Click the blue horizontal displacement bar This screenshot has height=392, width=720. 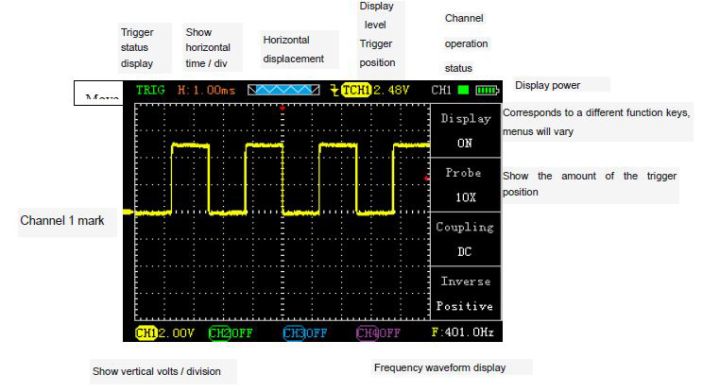coord(283,90)
